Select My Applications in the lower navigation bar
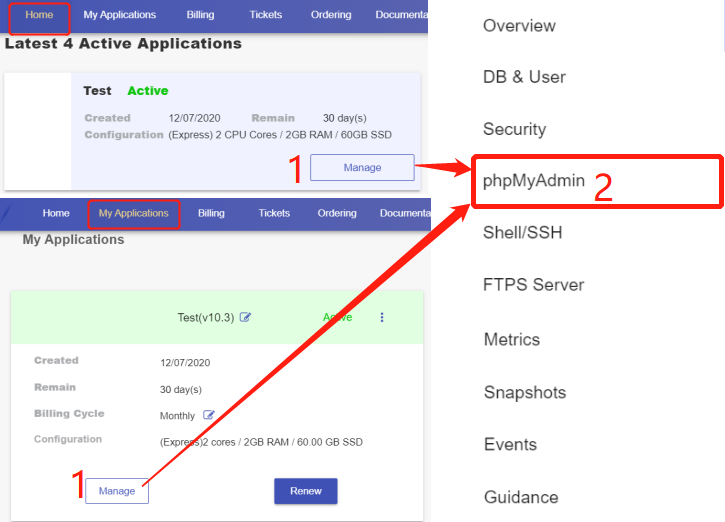Image resolution: width=725 pixels, height=522 pixels. pos(134,213)
